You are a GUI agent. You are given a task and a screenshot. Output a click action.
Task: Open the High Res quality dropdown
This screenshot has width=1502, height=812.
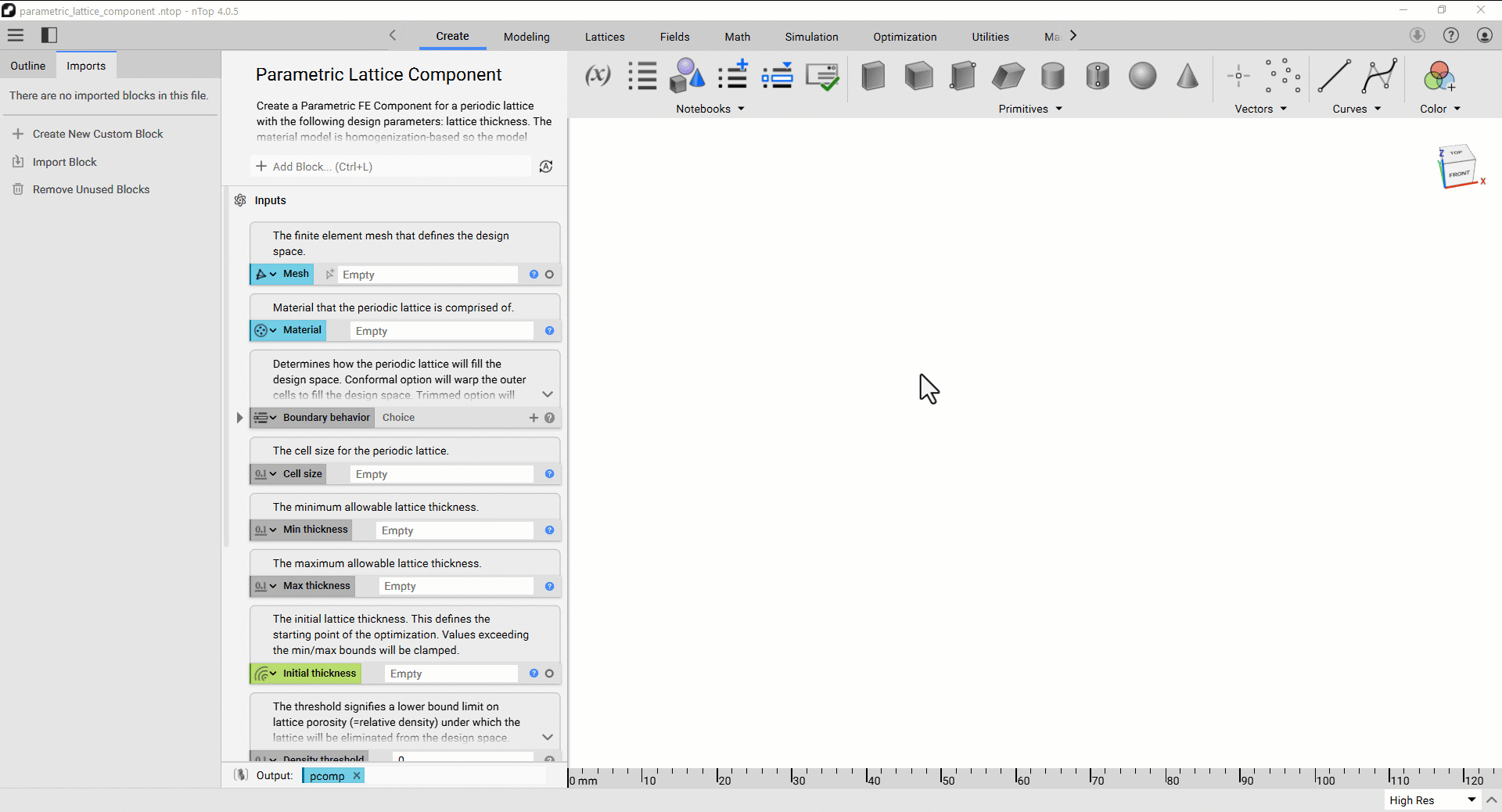coord(1432,799)
